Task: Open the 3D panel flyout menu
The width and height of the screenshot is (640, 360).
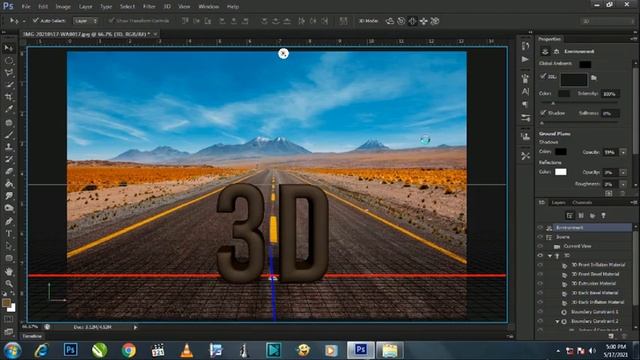Action: 633,202
